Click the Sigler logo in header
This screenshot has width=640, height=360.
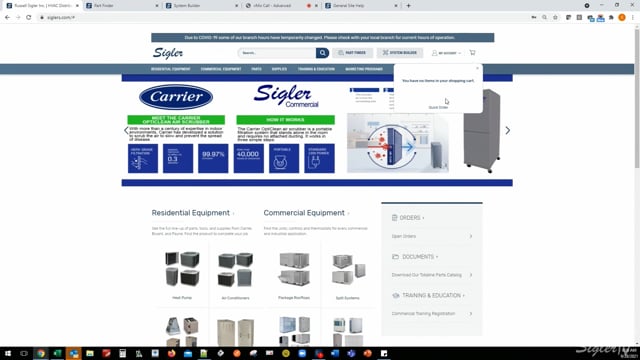(168, 53)
